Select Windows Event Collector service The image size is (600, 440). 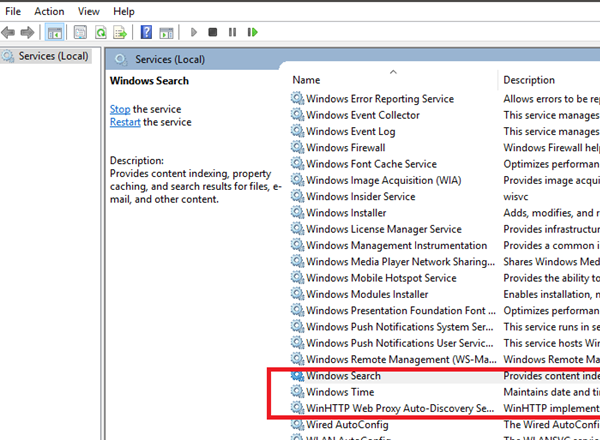pos(363,115)
